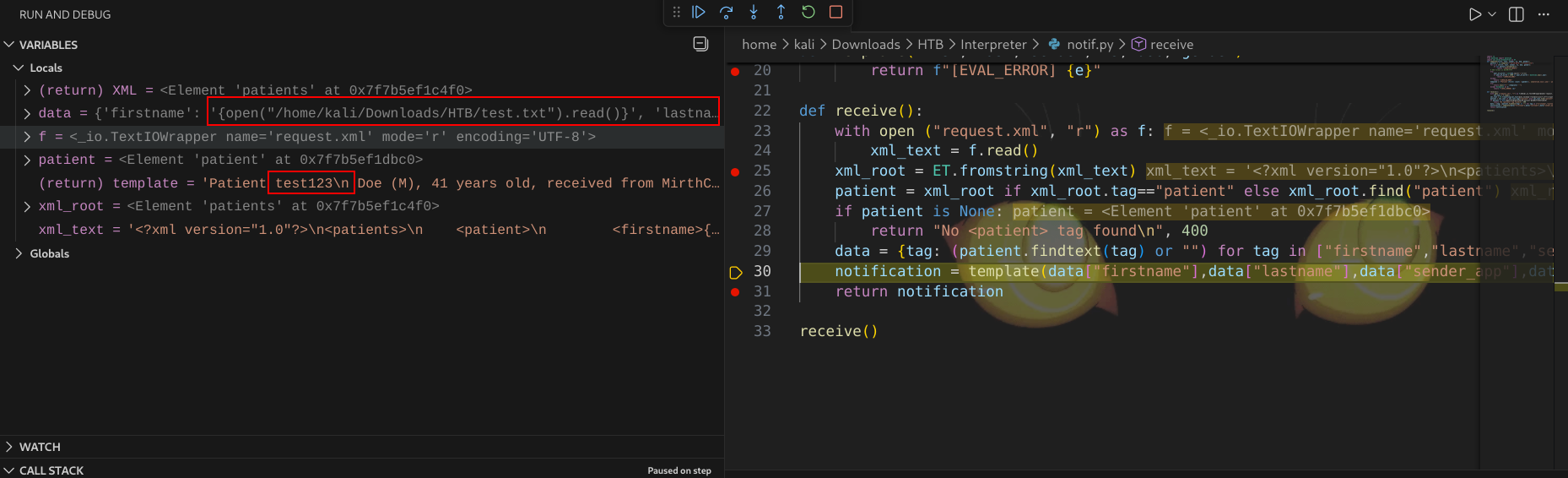Click the Continue debug button
The width and height of the screenshot is (1568, 478).
pos(699,12)
